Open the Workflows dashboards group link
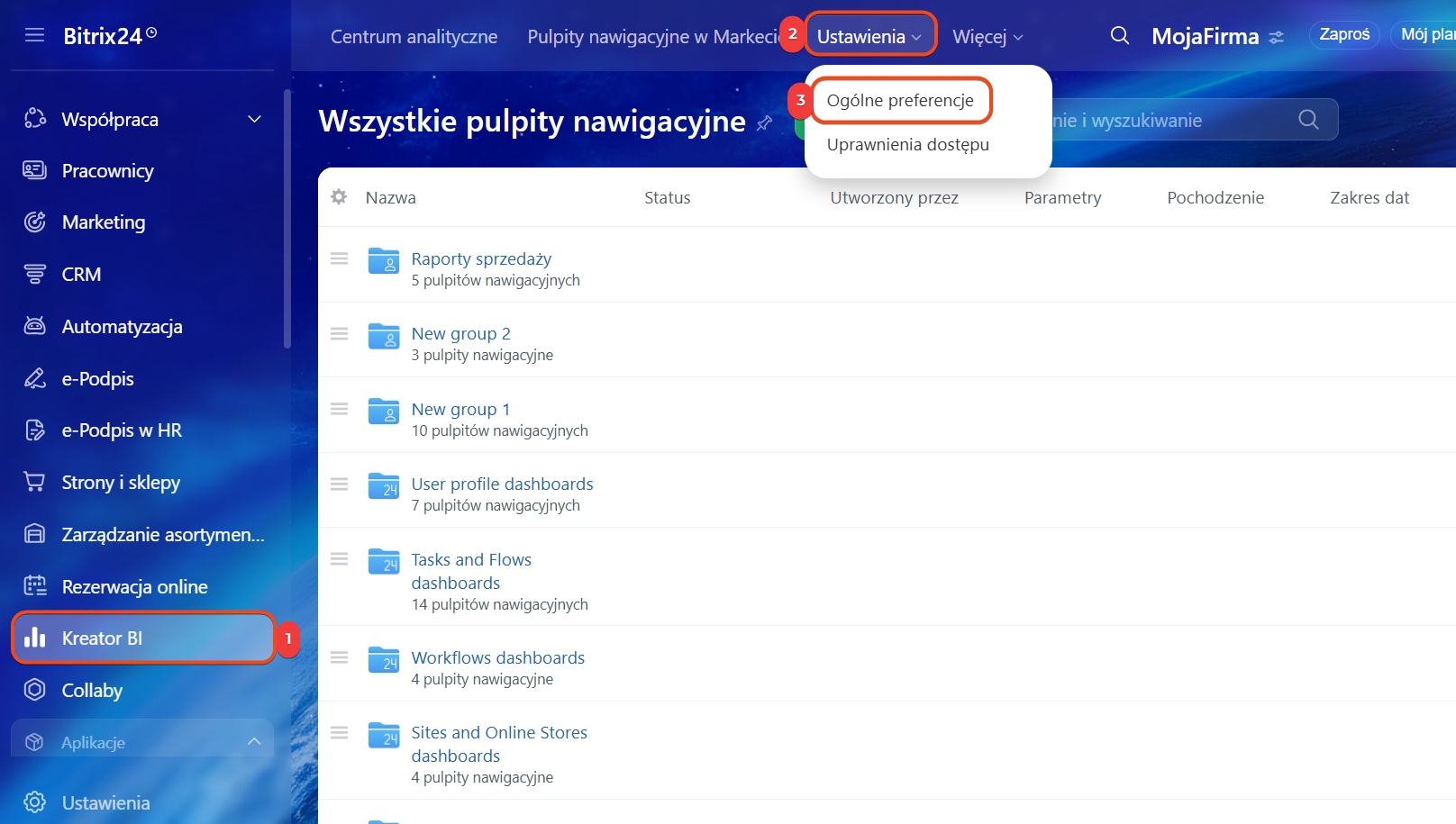The height and width of the screenshot is (824, 1456). click(497, 658)
